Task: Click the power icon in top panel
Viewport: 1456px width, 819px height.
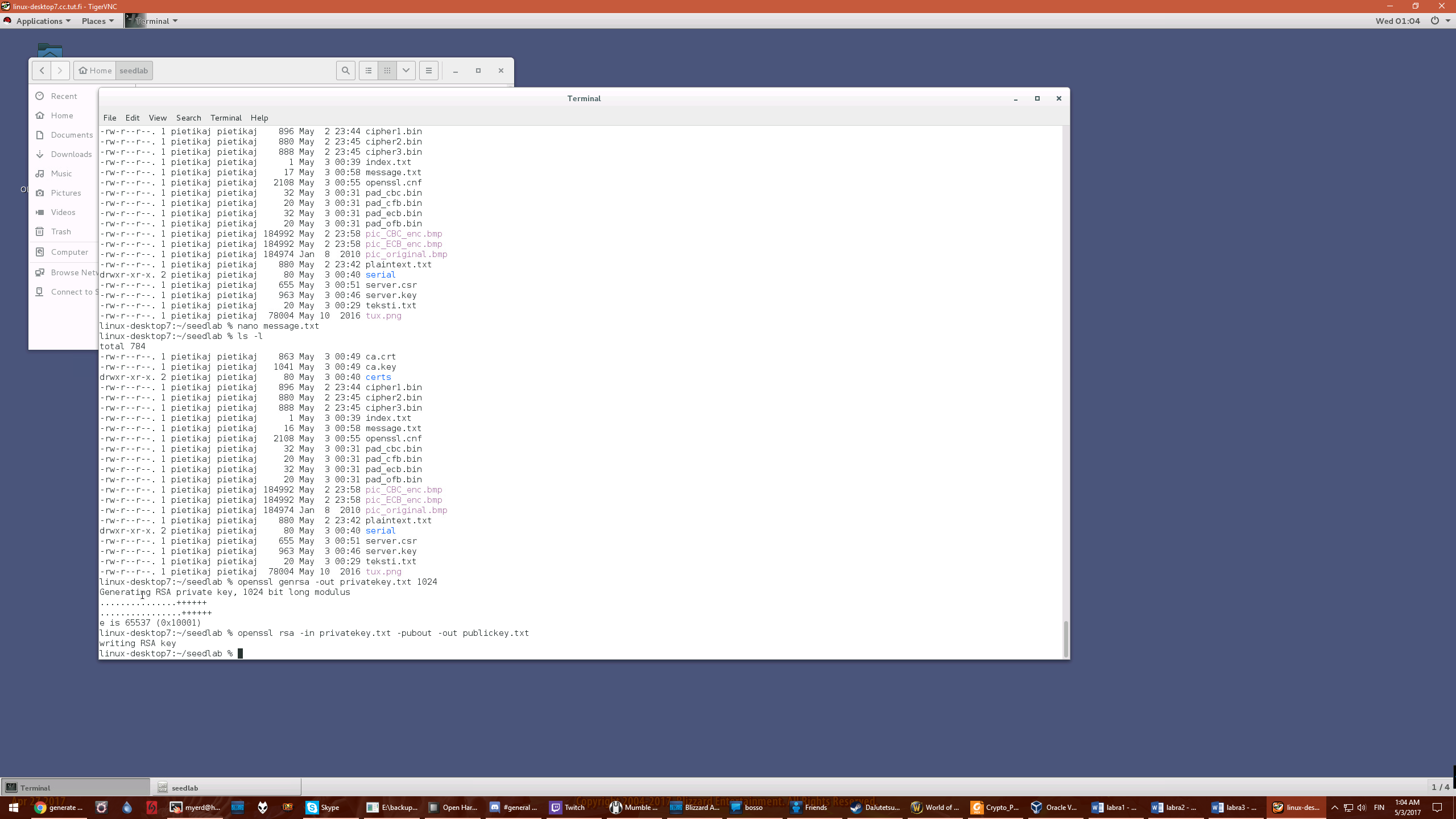Action: point(1434,21)
